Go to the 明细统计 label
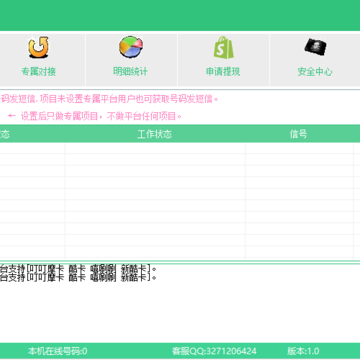The width and height of the screenshot is (360, 360). (130, 71)
